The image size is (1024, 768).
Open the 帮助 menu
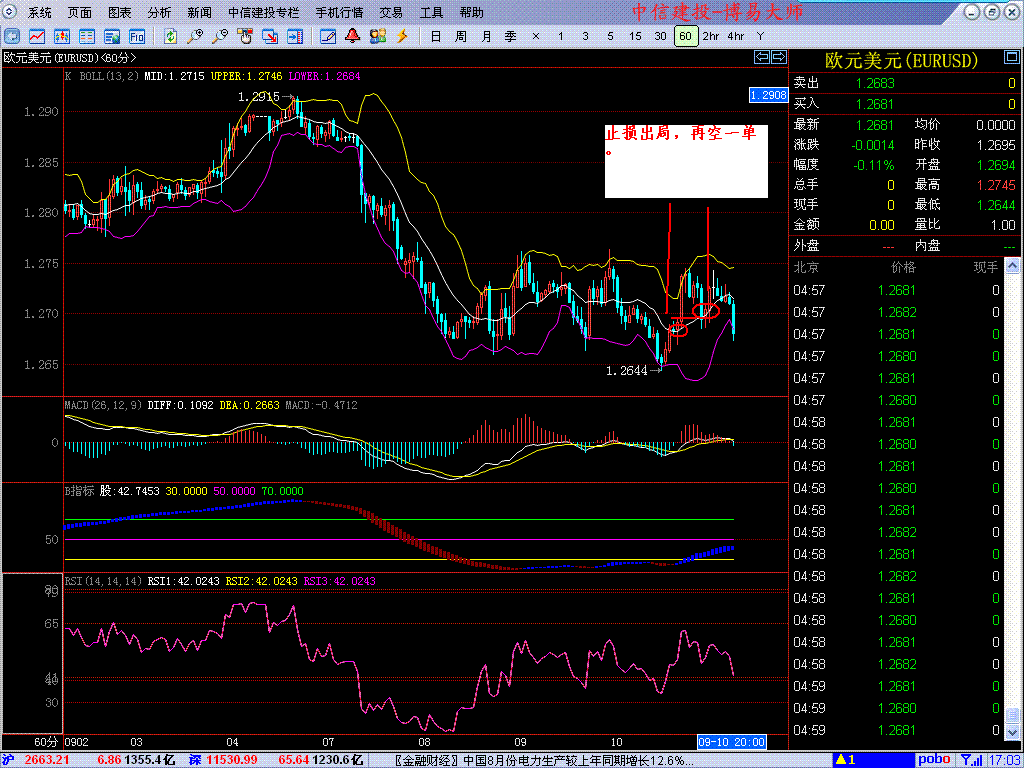tap(472, 12)
